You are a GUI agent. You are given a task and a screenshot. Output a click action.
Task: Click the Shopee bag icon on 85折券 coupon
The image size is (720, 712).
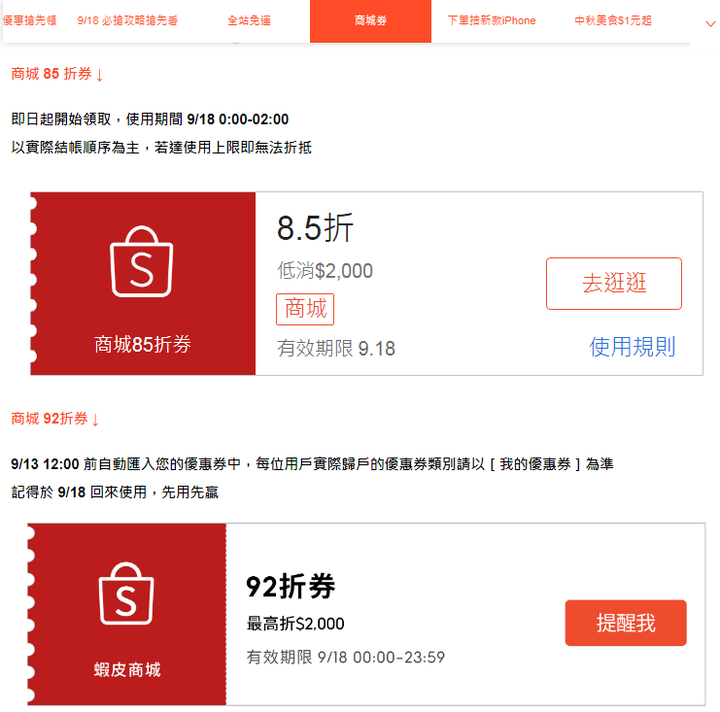point(141,261)
